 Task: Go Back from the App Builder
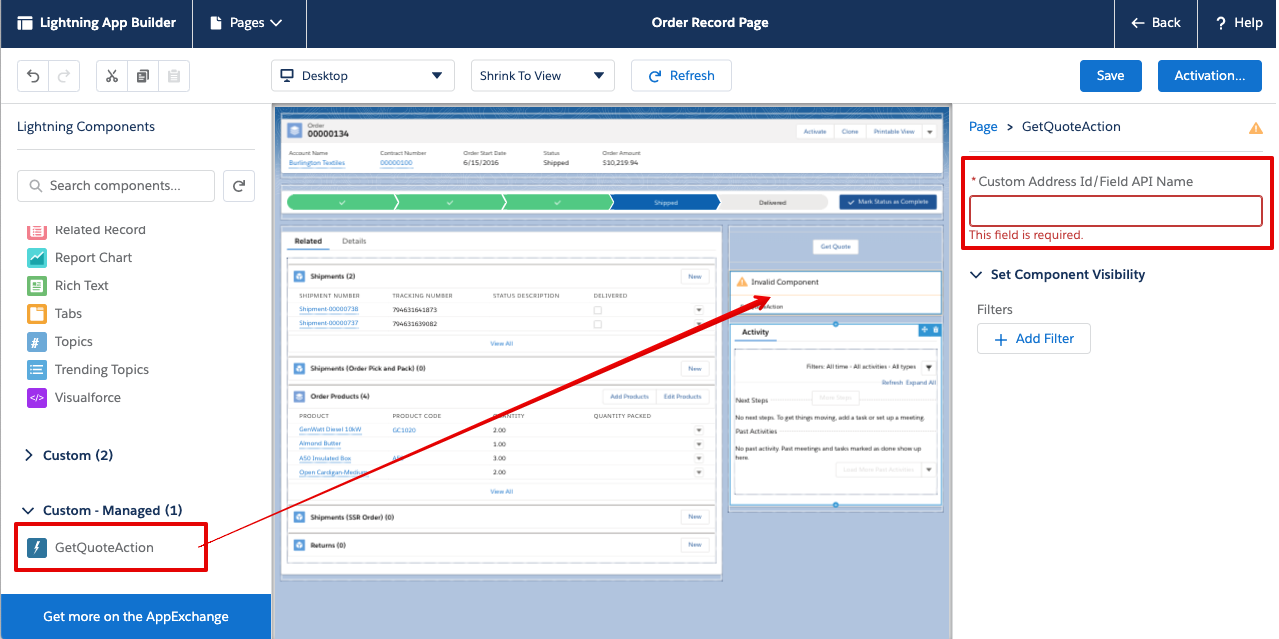pos(1155,23)
